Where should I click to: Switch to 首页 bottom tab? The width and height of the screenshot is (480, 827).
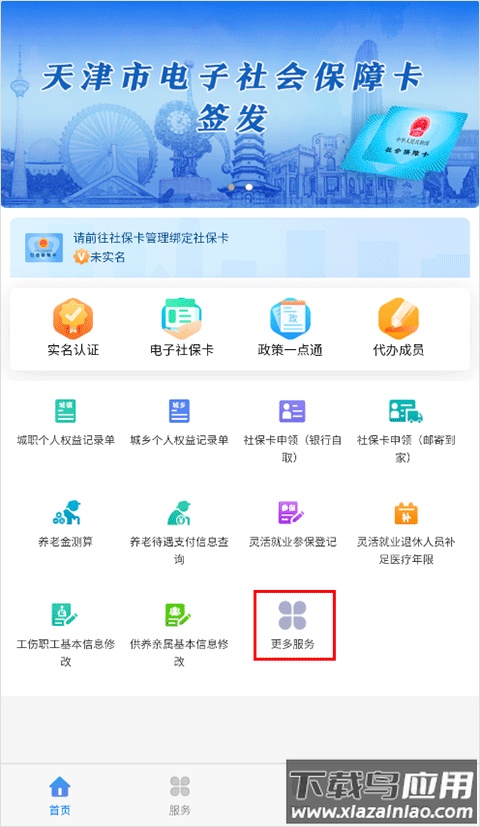(60, 795)
